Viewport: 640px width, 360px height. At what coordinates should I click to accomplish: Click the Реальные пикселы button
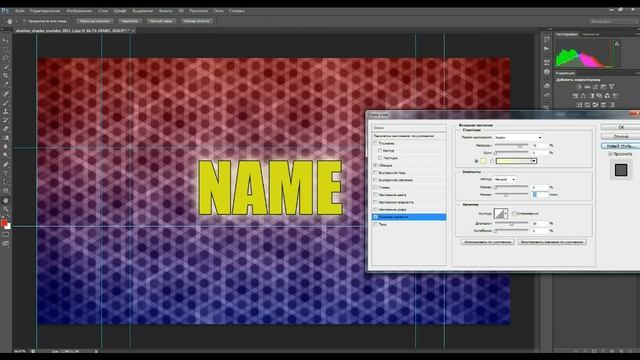(94, 21)
